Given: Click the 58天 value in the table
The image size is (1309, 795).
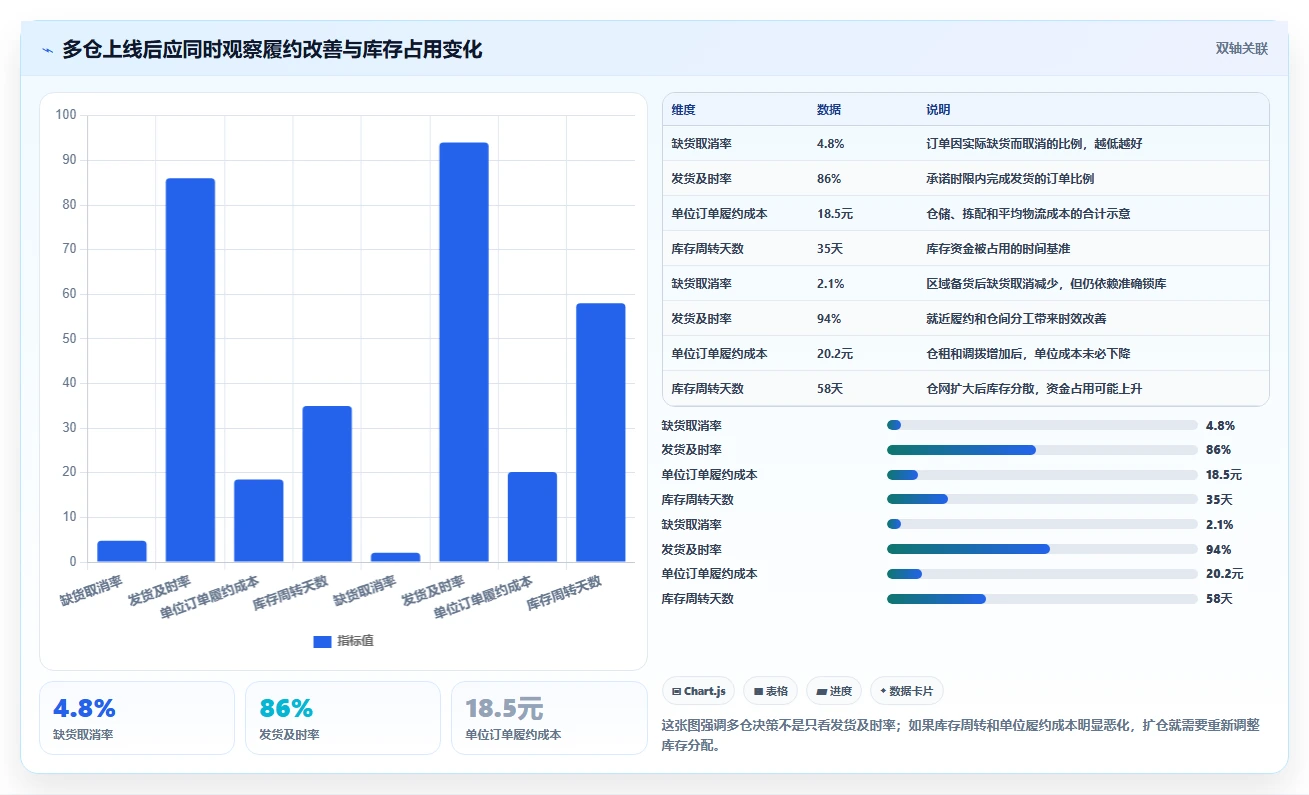Looking at the screenshot, I should tap(830, 389).
